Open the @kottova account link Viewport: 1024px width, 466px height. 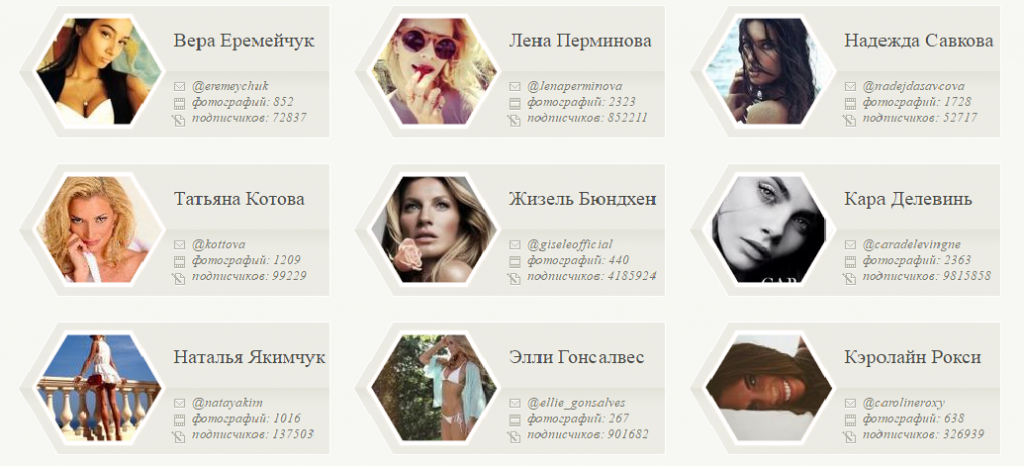(x=219, y=245)
